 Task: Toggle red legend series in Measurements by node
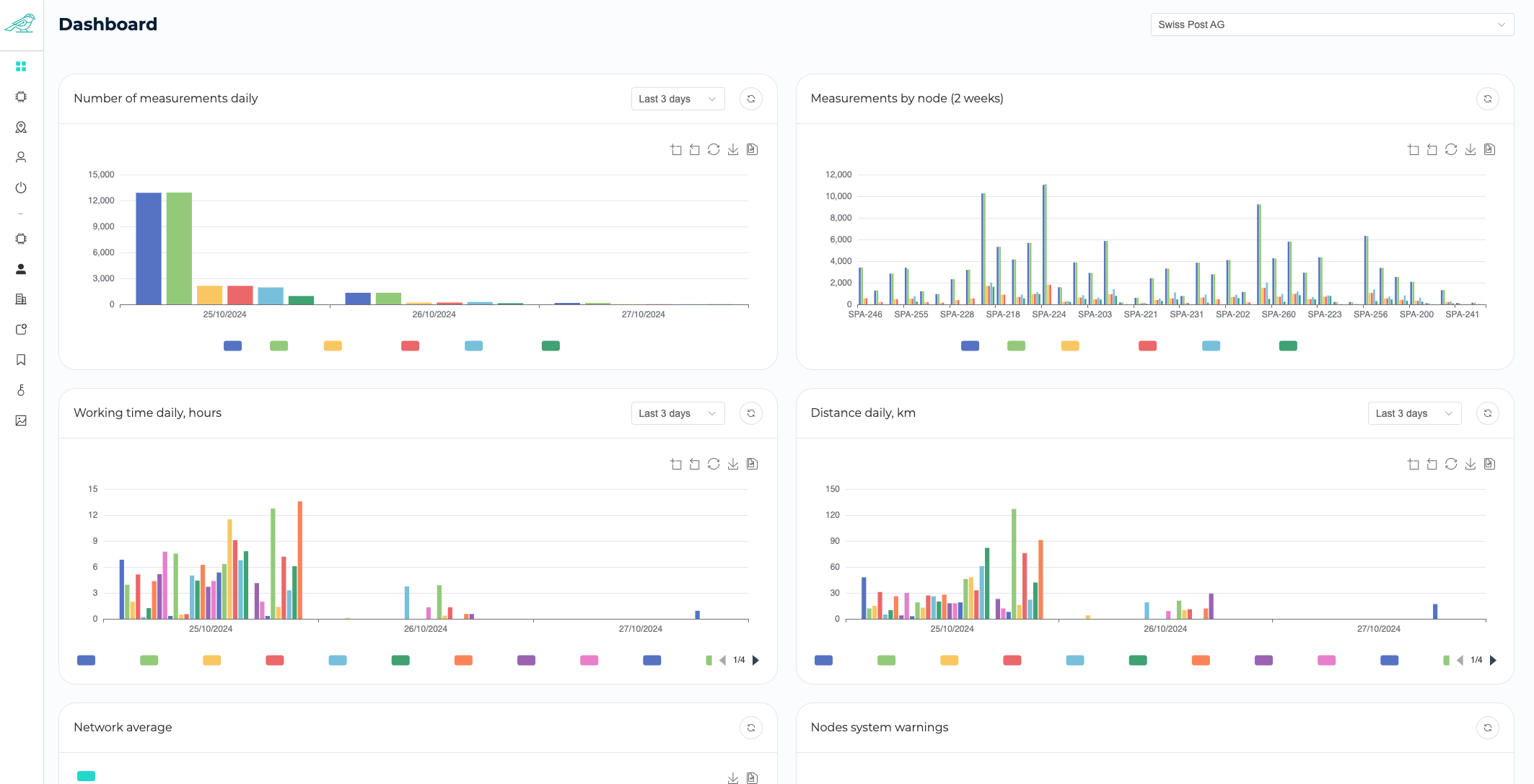(x=1147, y=346)
